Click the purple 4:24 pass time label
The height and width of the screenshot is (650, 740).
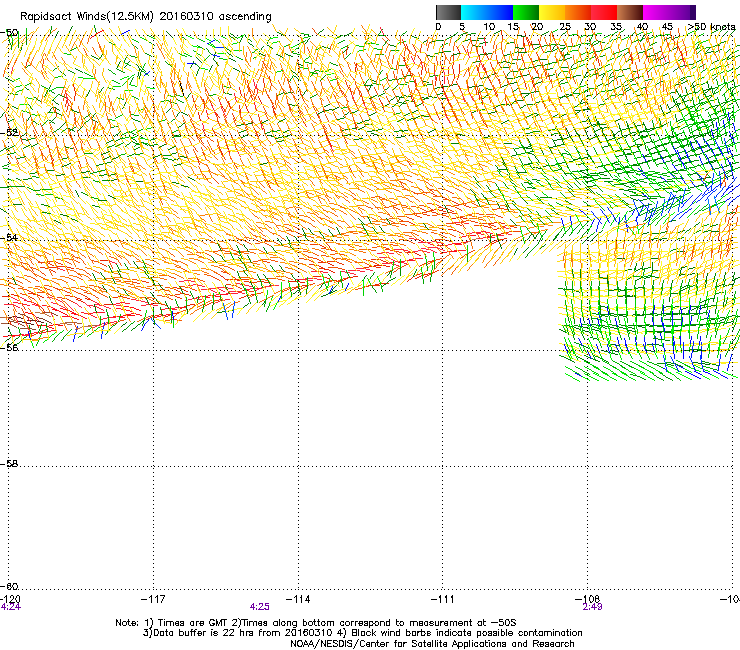11,607
